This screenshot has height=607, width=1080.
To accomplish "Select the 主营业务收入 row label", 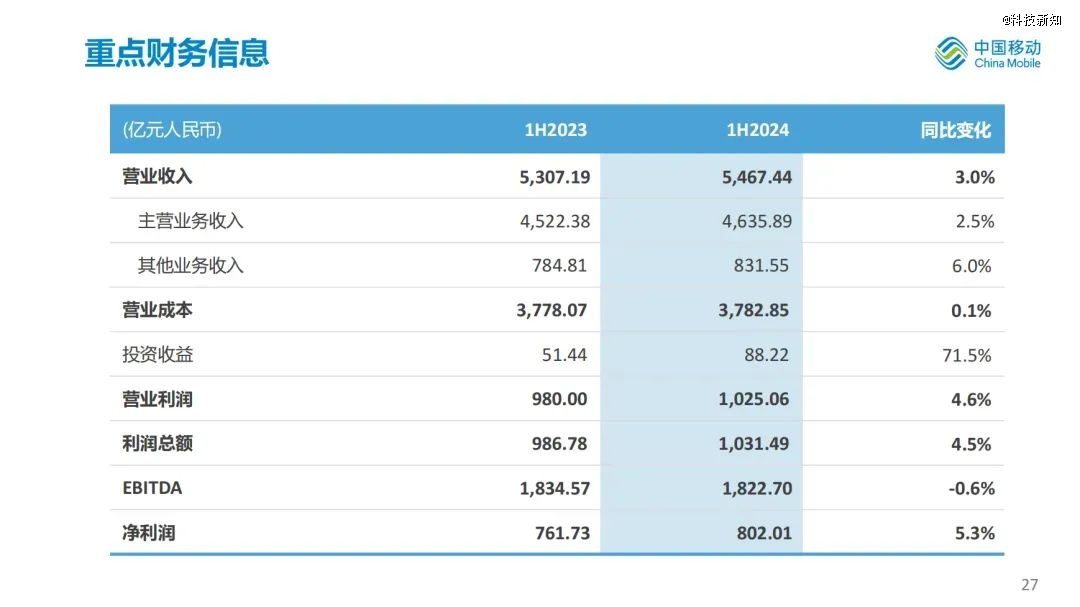I will [191, 221].
